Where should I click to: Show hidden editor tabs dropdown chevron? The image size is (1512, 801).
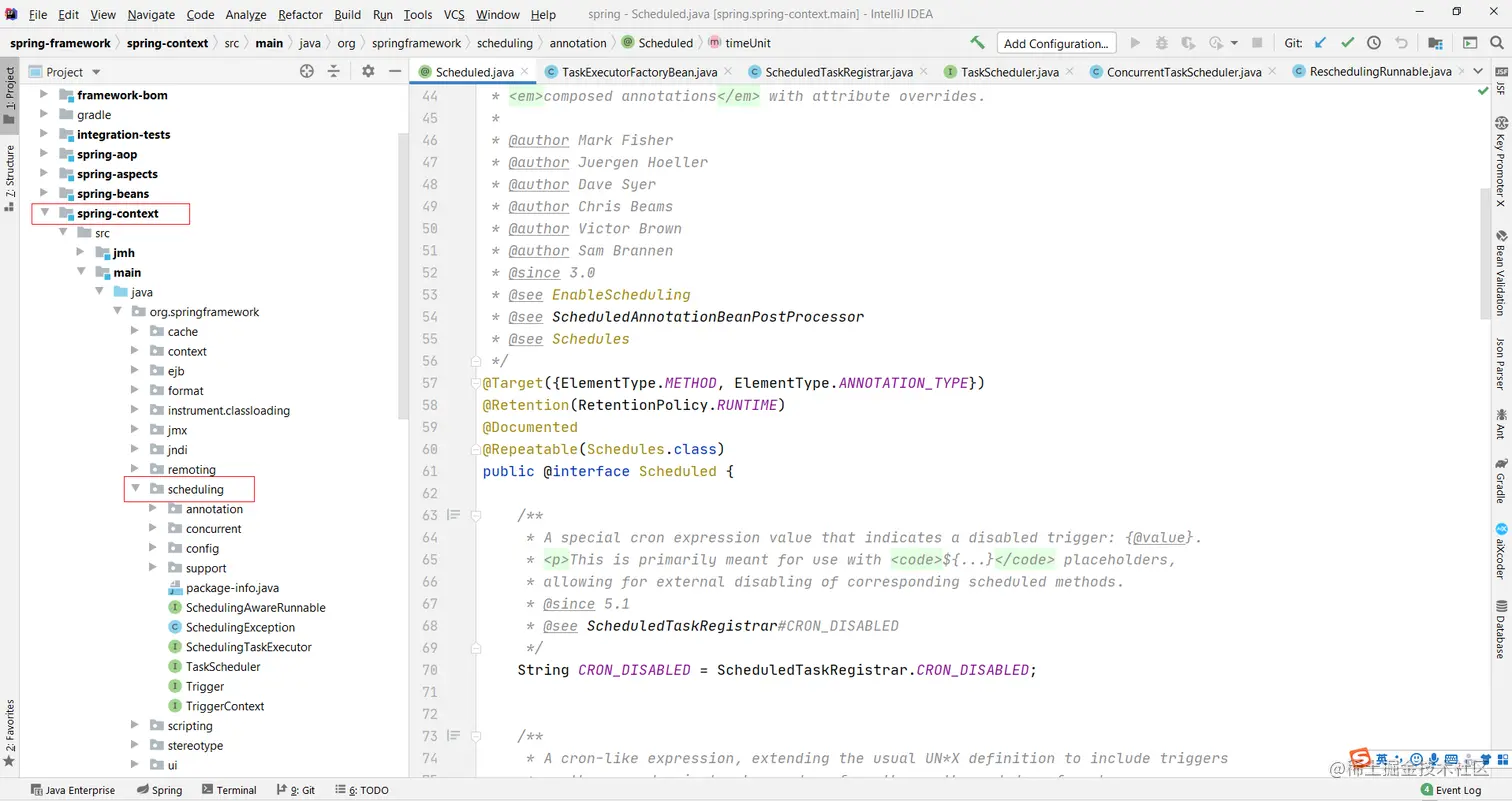click(1479, 72)
